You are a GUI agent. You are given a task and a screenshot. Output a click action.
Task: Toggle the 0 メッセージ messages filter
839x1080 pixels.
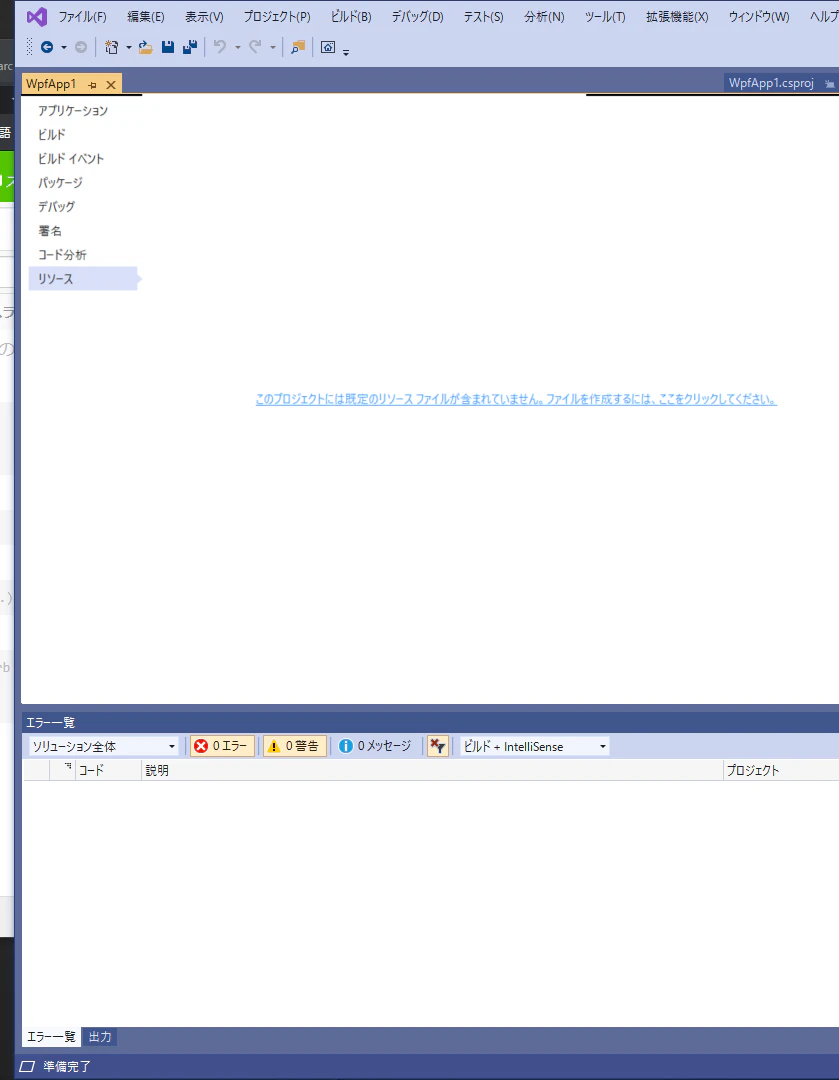(375, 746)
